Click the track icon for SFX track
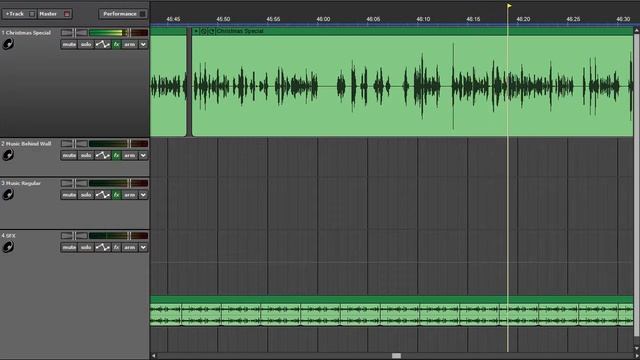 (8, 247)
